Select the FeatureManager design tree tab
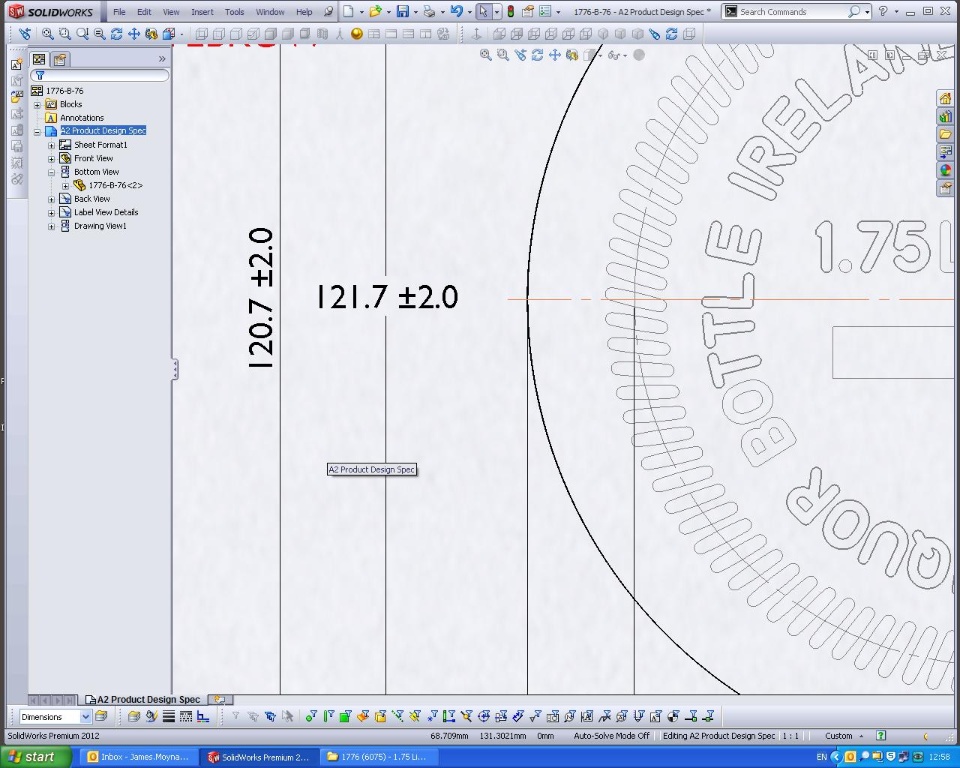Viewport: 960px width, 768px height. click(39, 59)
